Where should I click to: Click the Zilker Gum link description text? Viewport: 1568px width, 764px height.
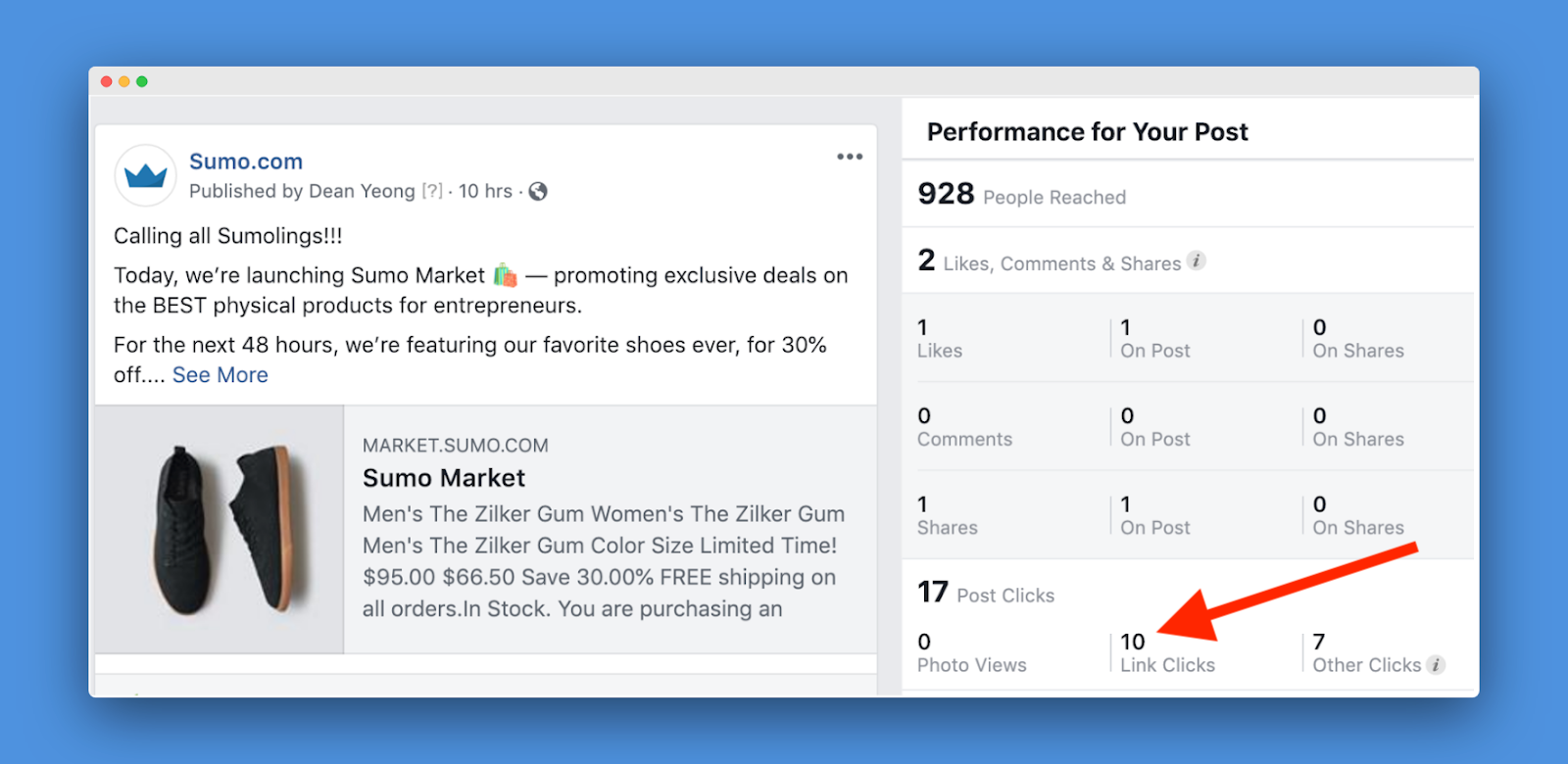603,561
